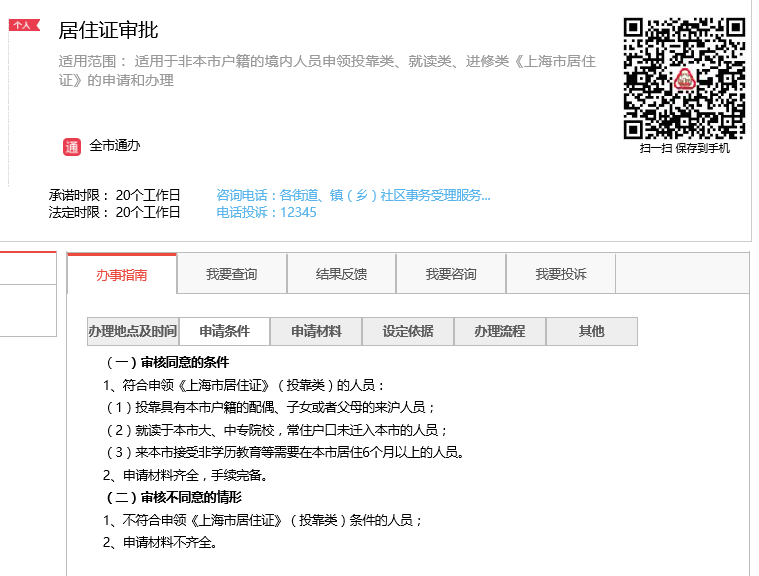Go to the 结果反馈 tab
Viewport: 759px width, 576px height.
coord(341,274)
